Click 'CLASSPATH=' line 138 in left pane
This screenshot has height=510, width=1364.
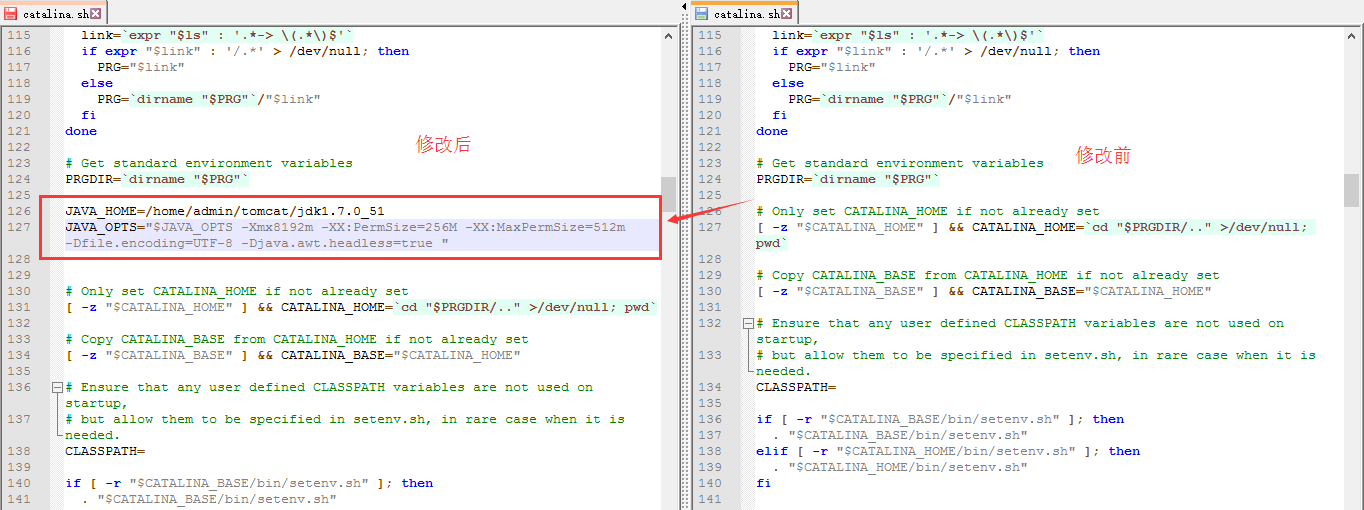[x=106, y=451]
